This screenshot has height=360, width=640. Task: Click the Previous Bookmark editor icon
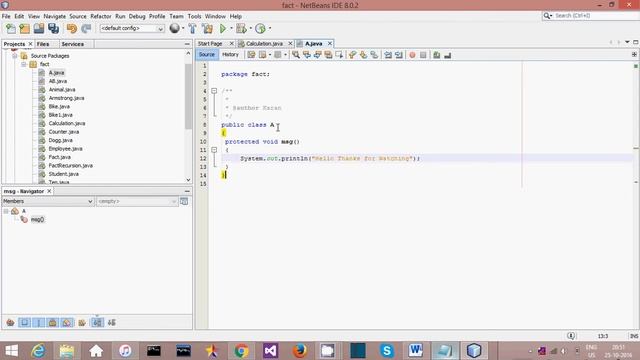click(353, 55)
